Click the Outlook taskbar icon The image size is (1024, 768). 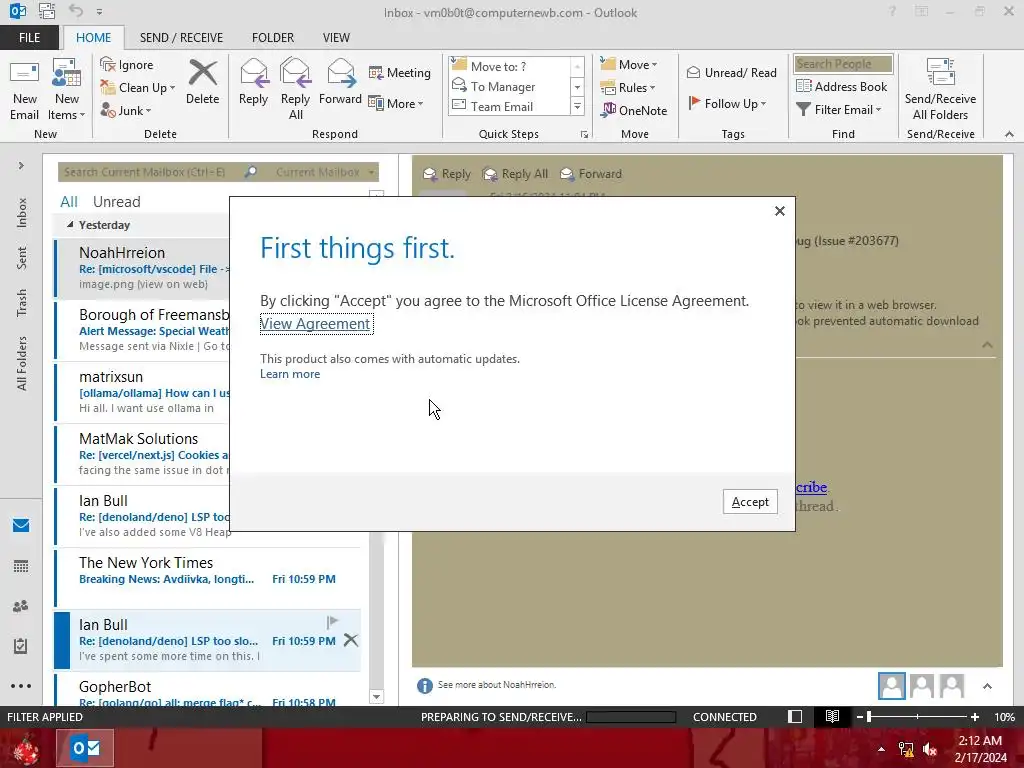click(86, 748)
